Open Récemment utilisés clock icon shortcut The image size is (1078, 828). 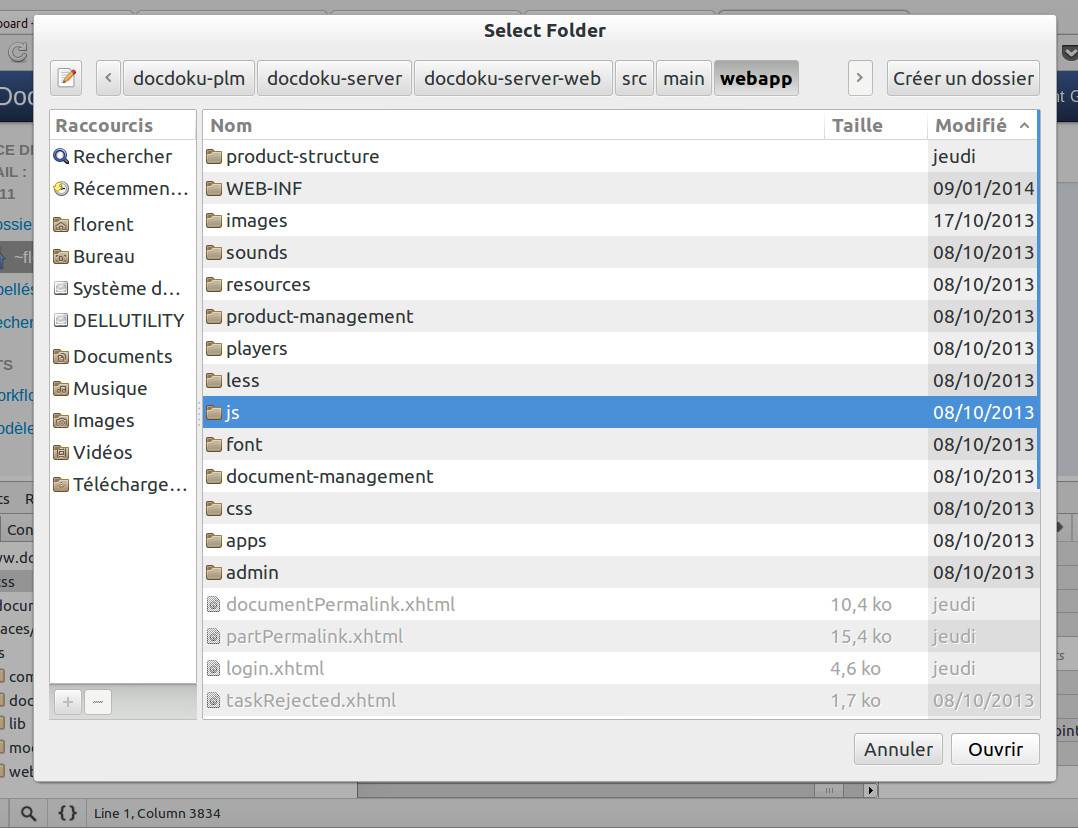[61, 189]
